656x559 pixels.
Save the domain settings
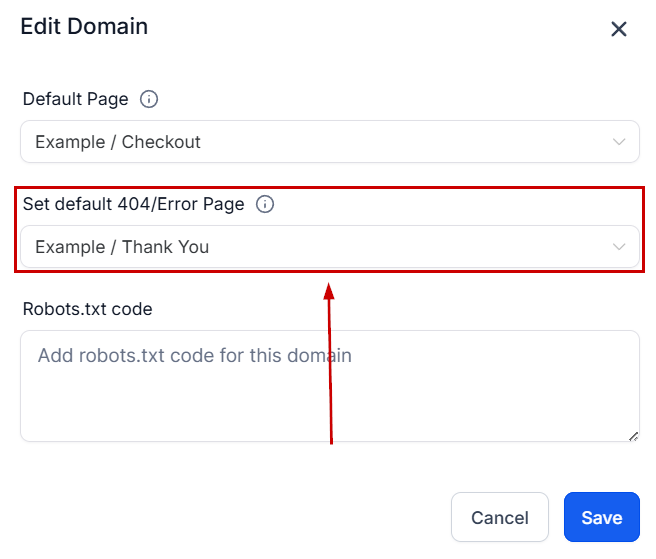601,517
